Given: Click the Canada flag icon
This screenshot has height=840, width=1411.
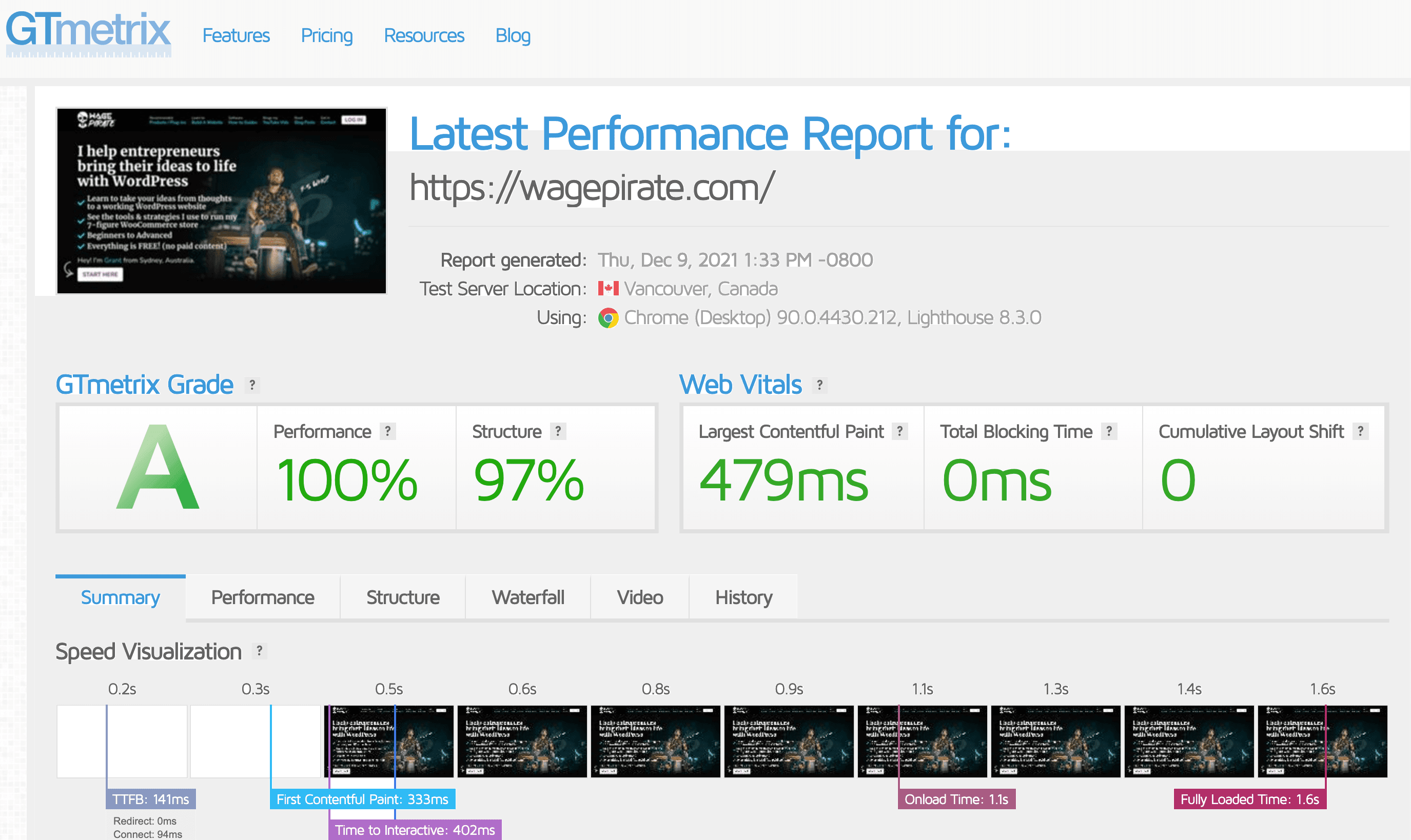Looking at the screenshot, I should (x=608, y=289).
